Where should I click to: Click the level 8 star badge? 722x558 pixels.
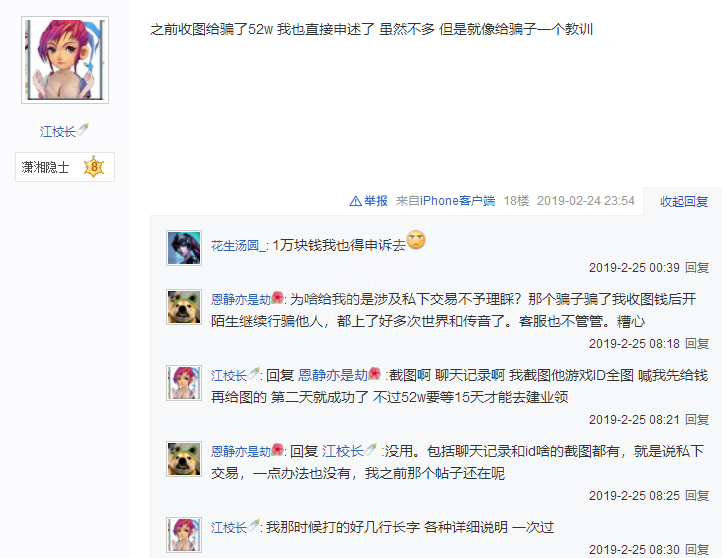pyautogui.click(x=94, y=167)
